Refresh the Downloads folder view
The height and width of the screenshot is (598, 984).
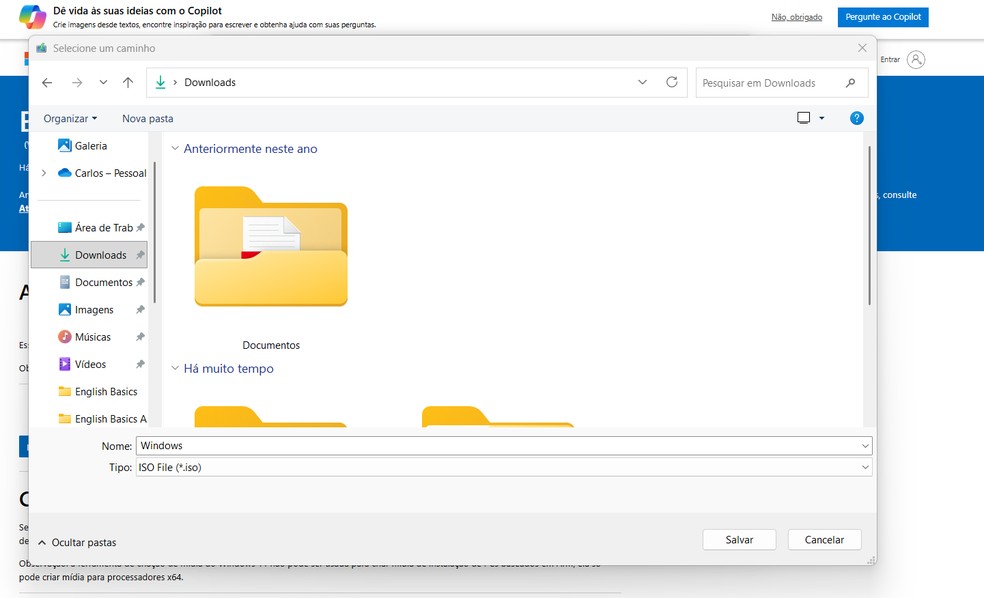671,82
